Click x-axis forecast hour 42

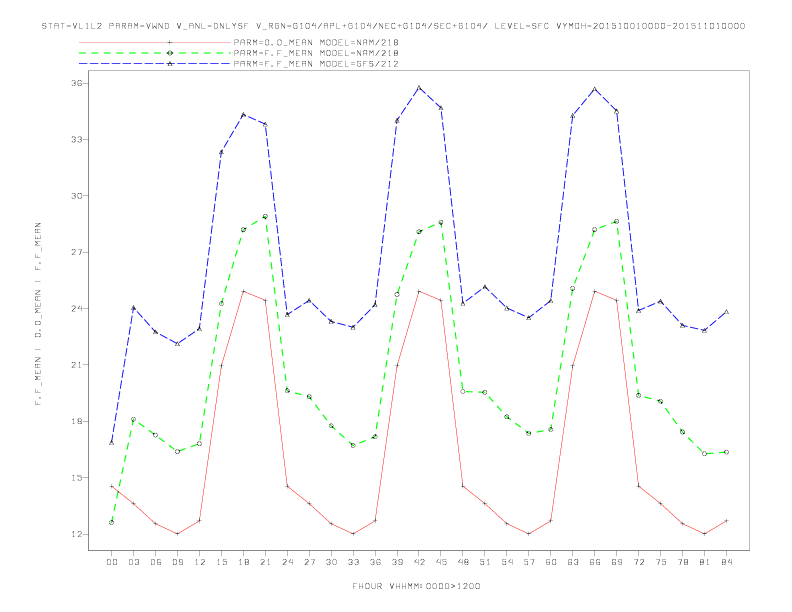click(x=419, y=562)
